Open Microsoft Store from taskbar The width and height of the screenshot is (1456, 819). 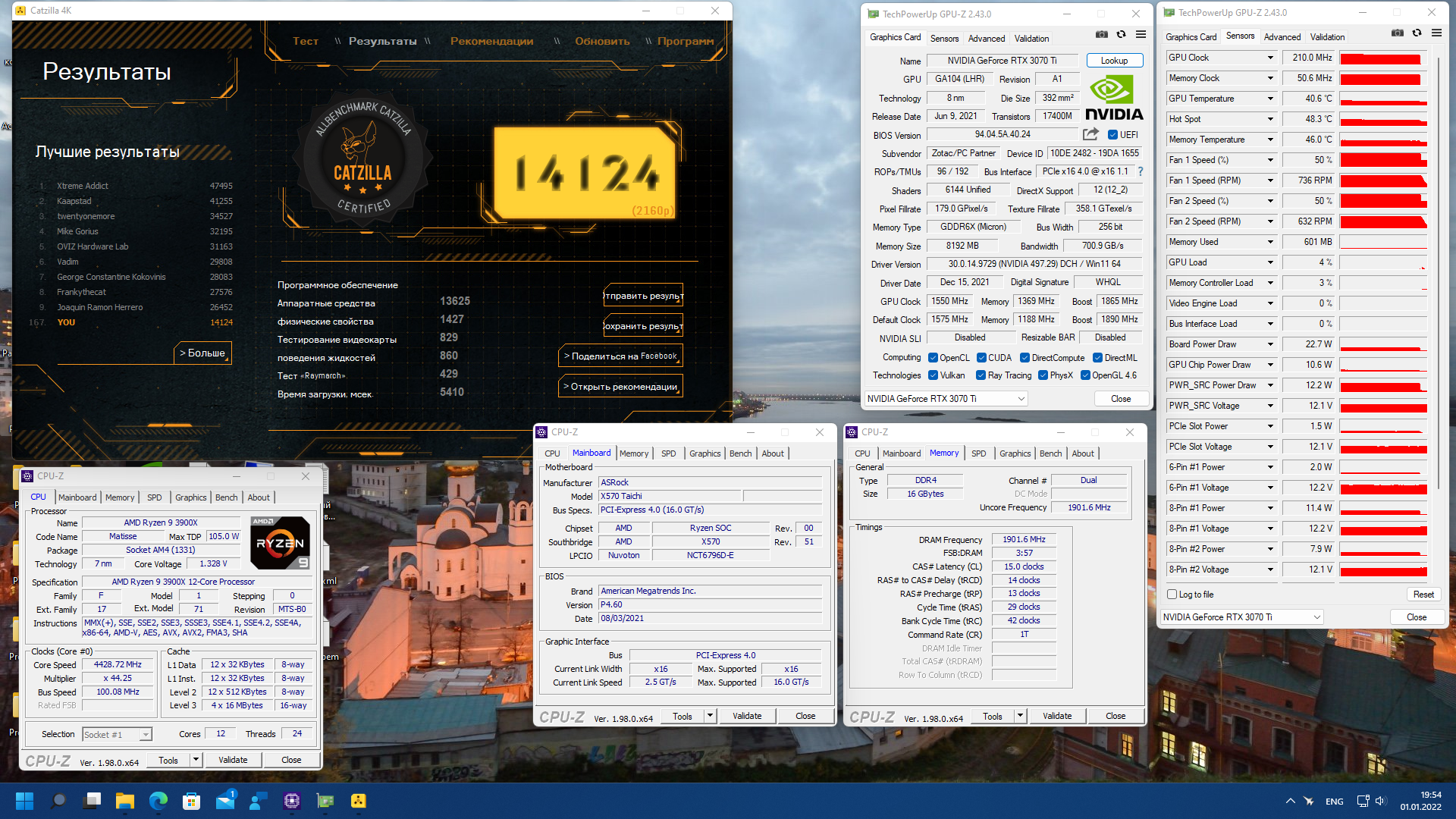point(192,801)
